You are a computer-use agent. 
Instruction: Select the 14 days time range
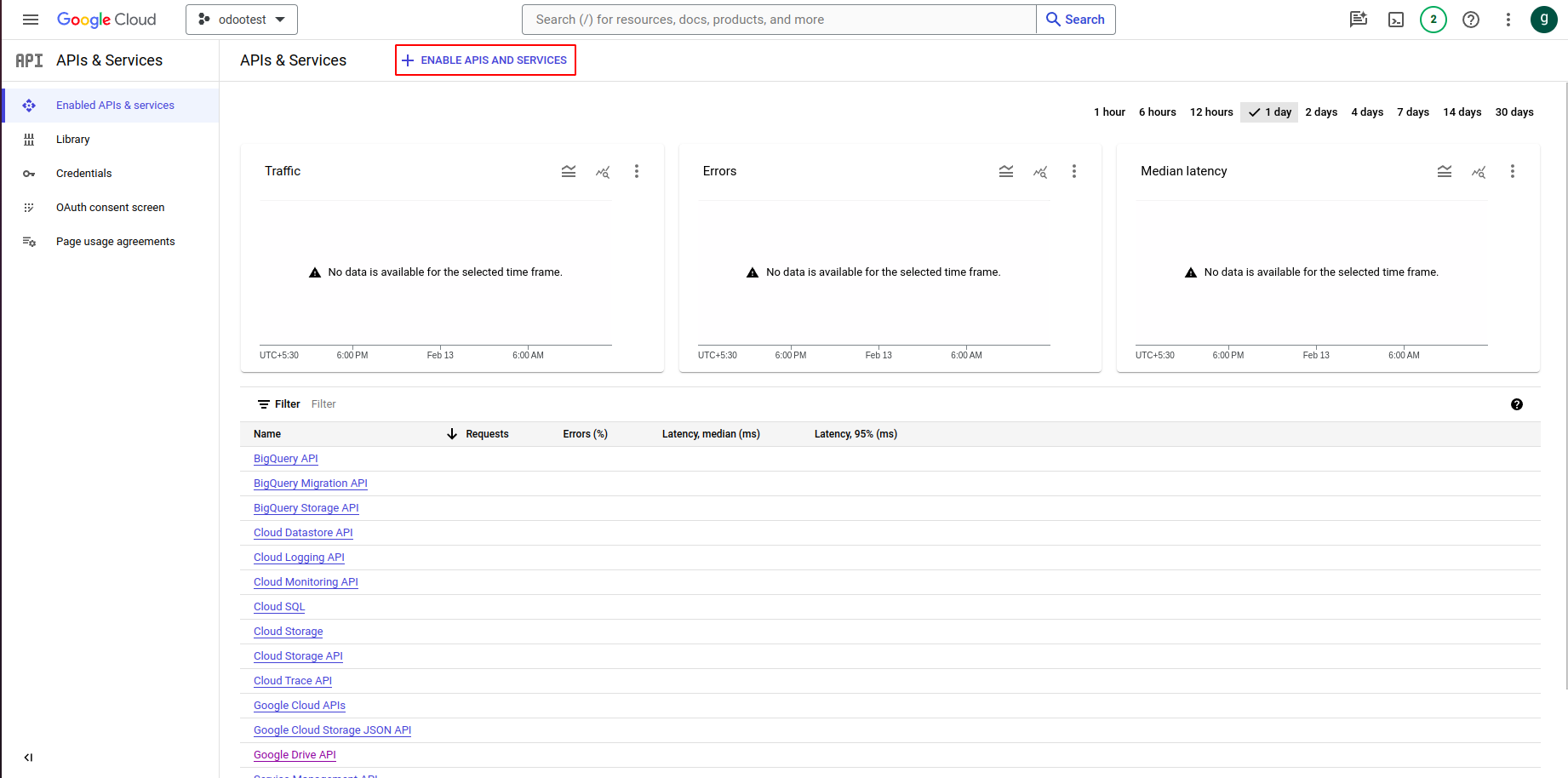pyautogui.click(x=1462, y=112)
